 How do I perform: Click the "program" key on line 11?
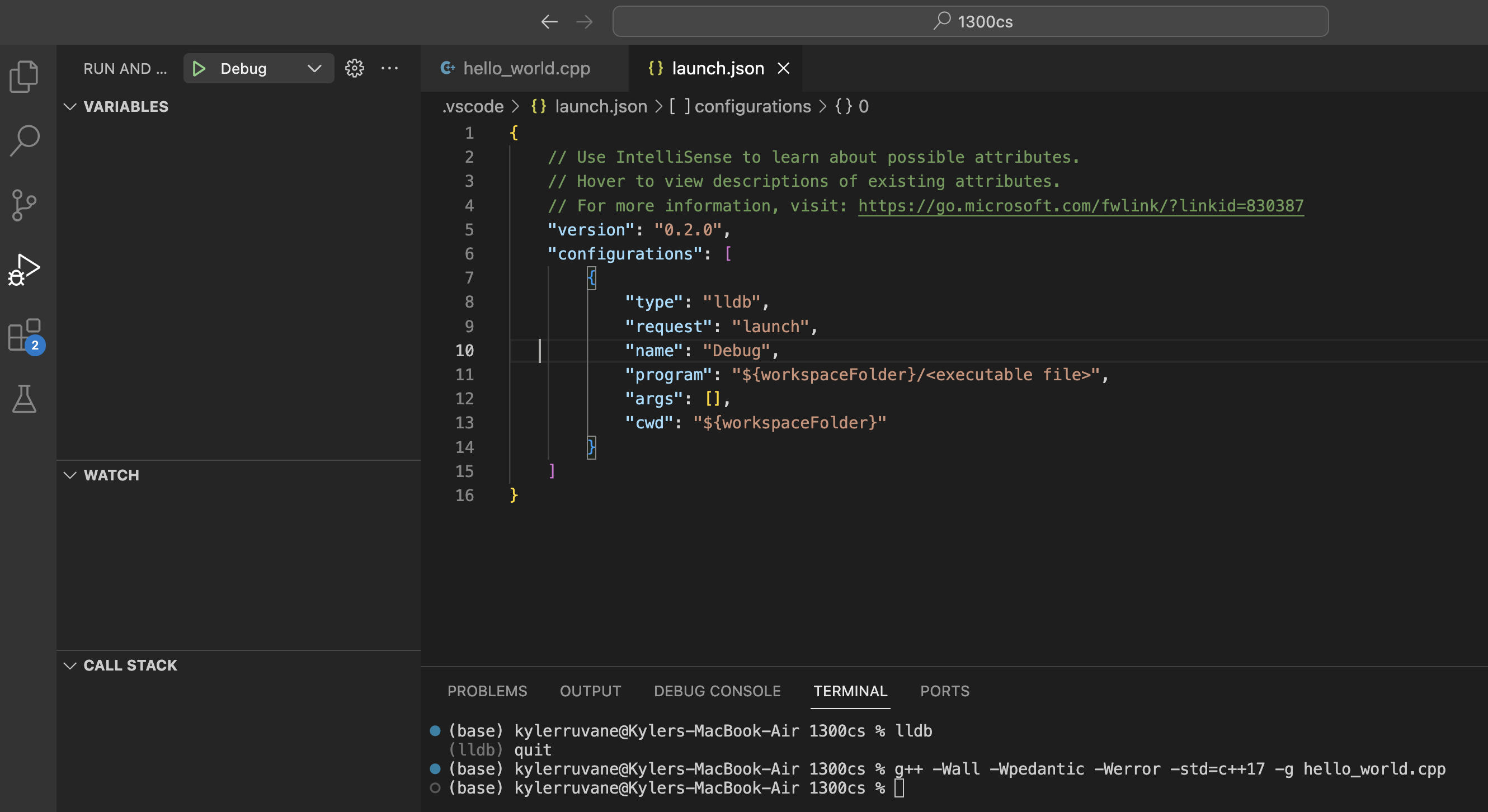668,375
